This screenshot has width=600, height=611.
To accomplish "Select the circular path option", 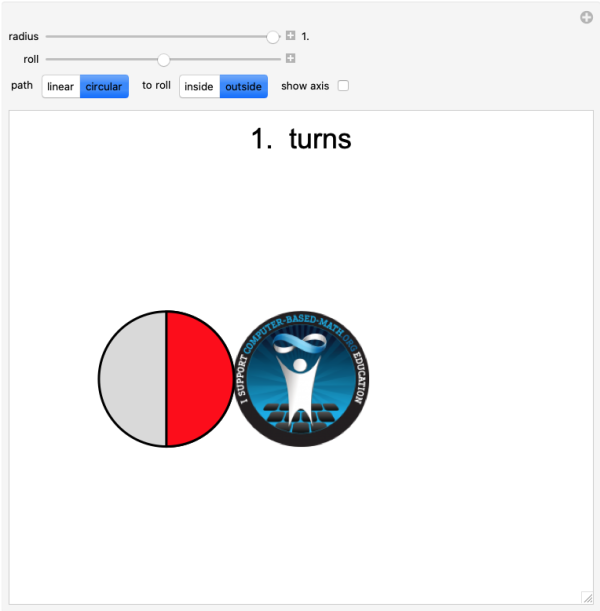I will [x=104, y=86].
